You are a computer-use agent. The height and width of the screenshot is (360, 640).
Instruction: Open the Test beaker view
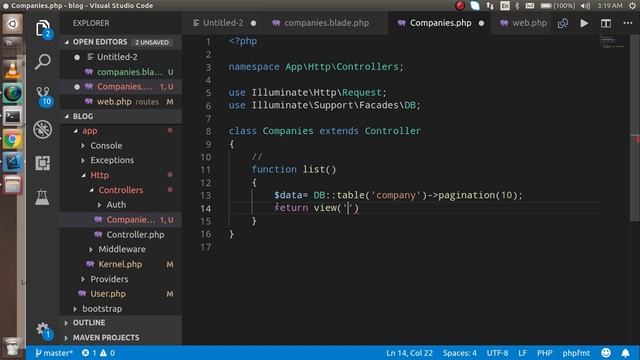(x=42, y=197)
